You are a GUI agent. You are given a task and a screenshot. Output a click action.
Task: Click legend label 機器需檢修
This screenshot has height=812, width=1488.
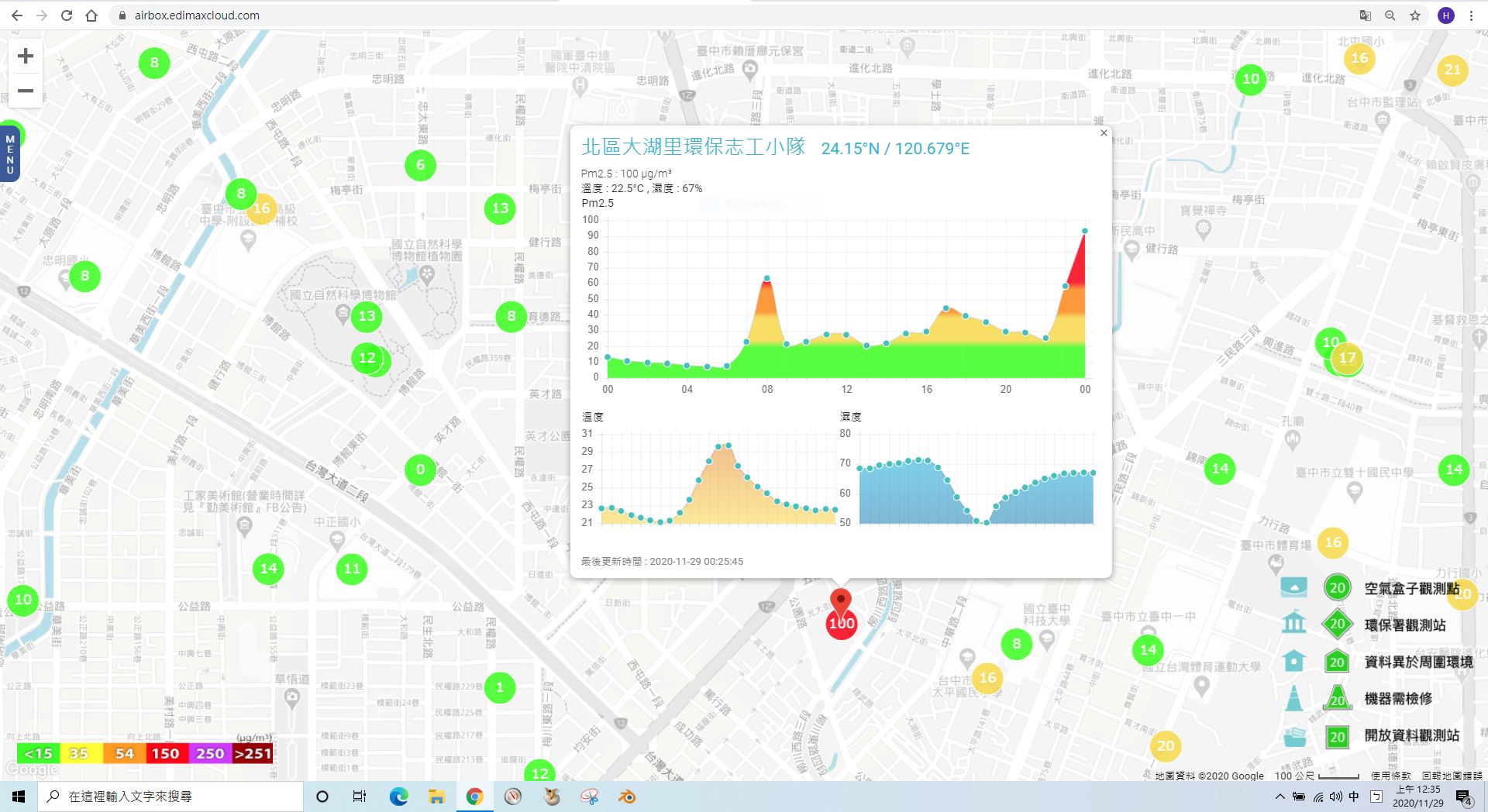click(x=1398, y=699)
